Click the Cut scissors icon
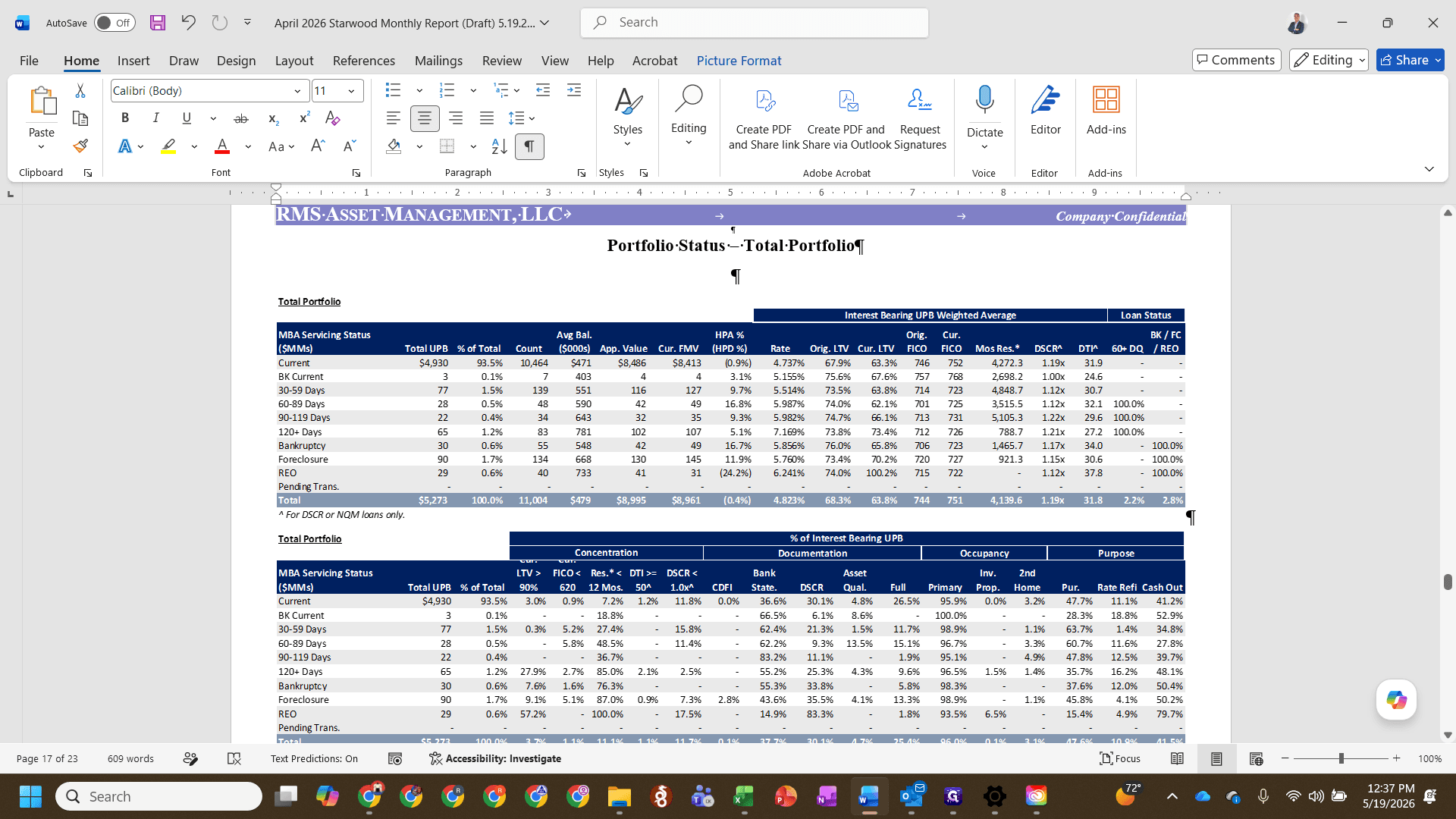This screenshot has height=819, width=1456. point(80,90)
